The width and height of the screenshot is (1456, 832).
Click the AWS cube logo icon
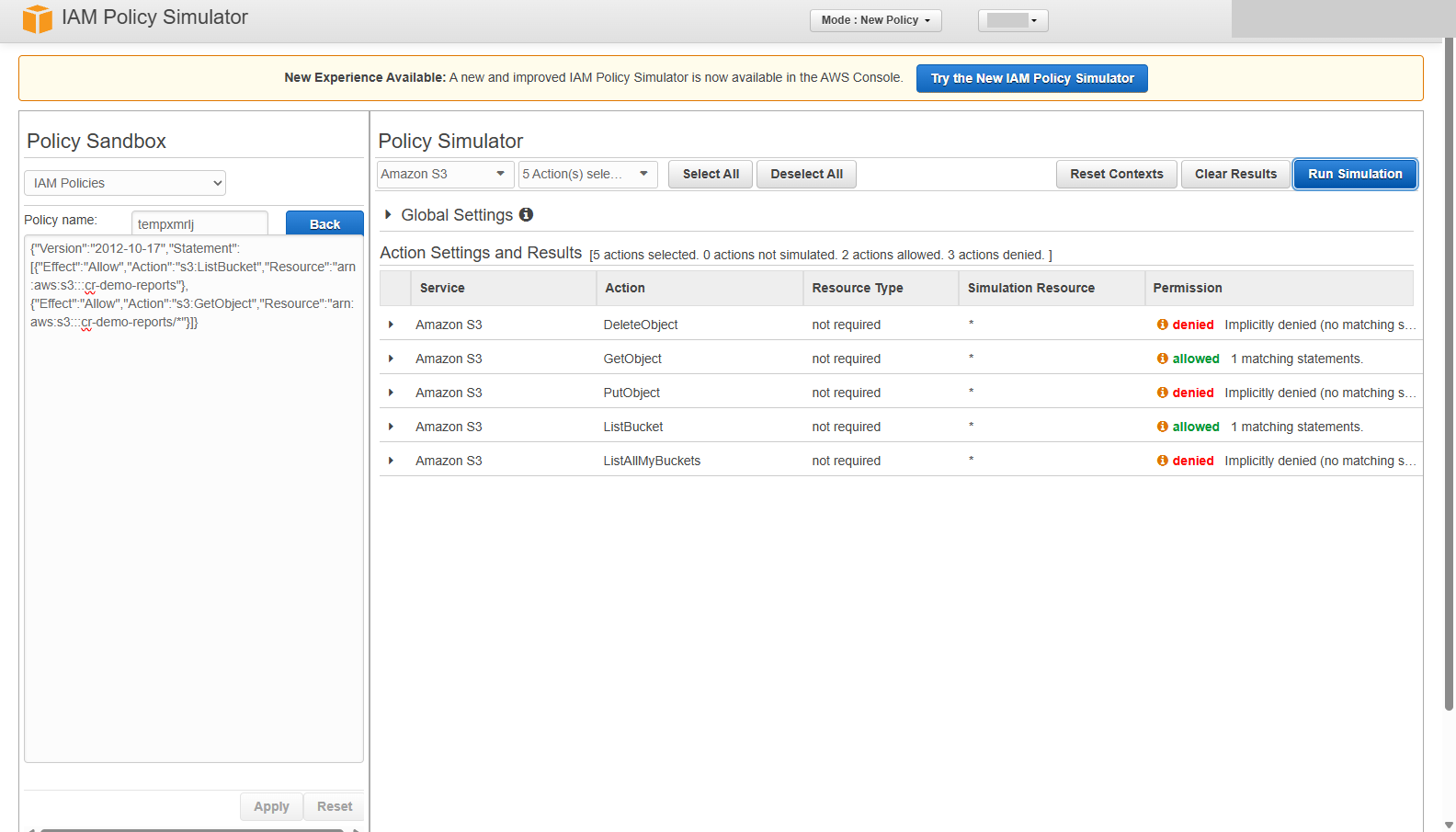38,18
